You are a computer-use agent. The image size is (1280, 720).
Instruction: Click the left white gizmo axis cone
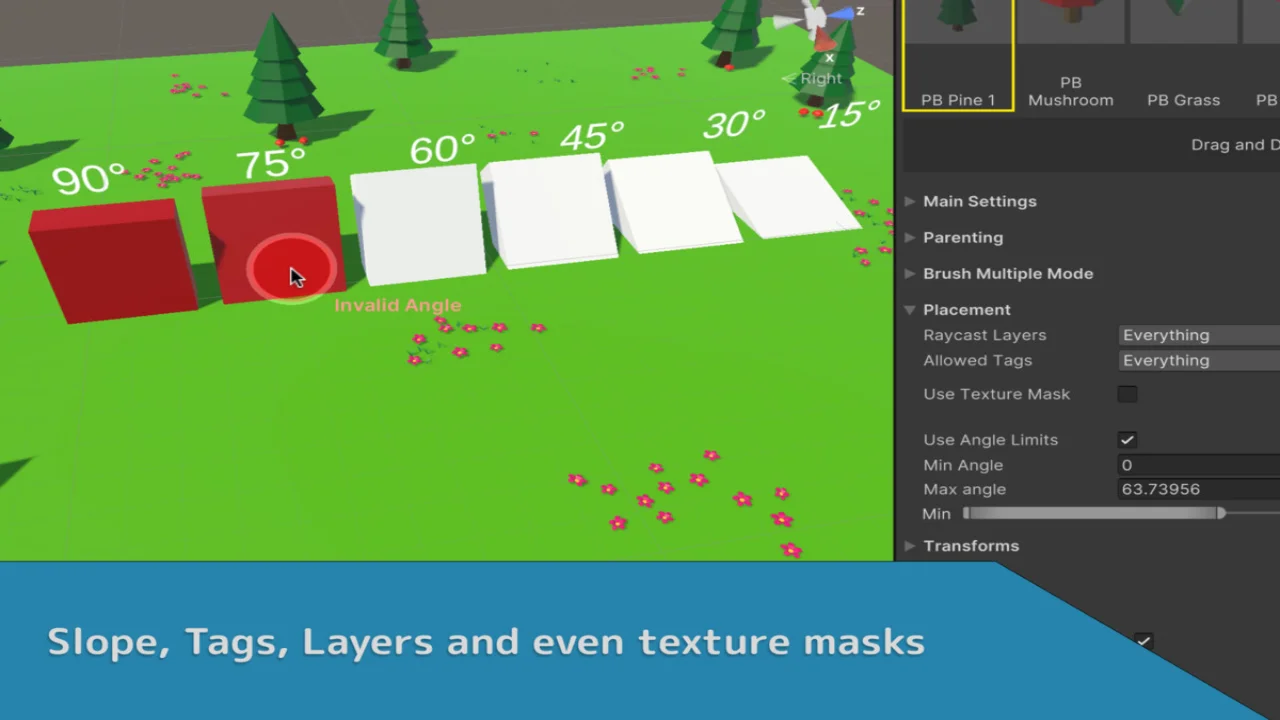[788, 21]
